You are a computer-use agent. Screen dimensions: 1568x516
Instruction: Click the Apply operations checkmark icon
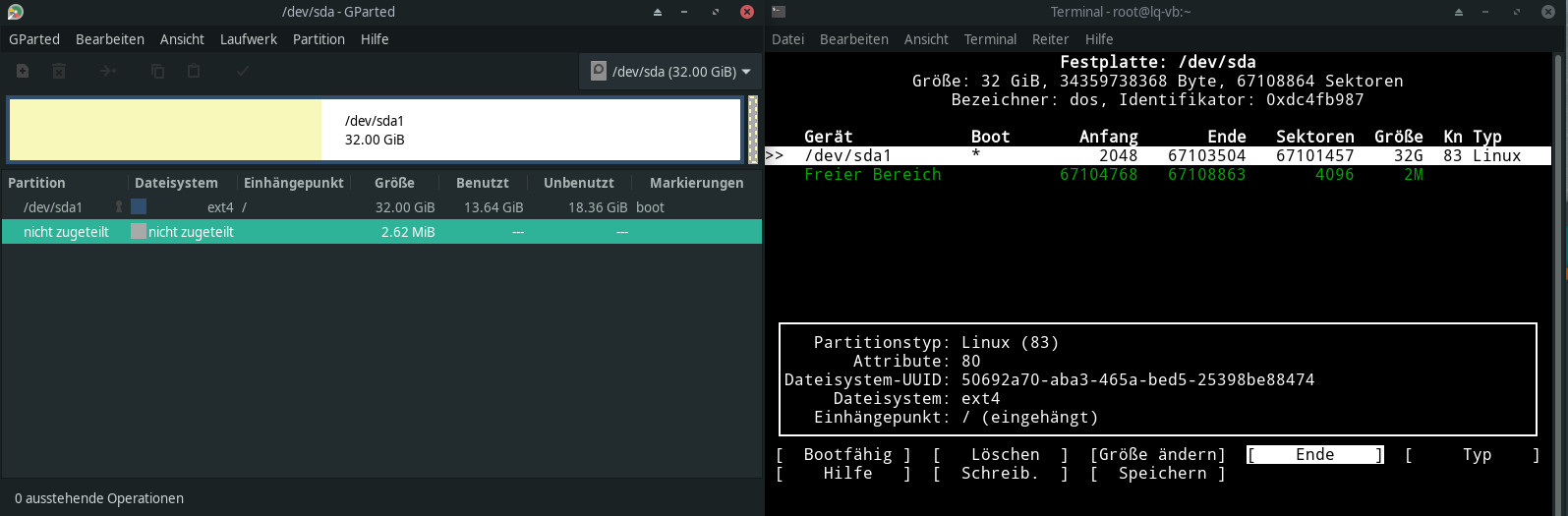coord(243,71)
